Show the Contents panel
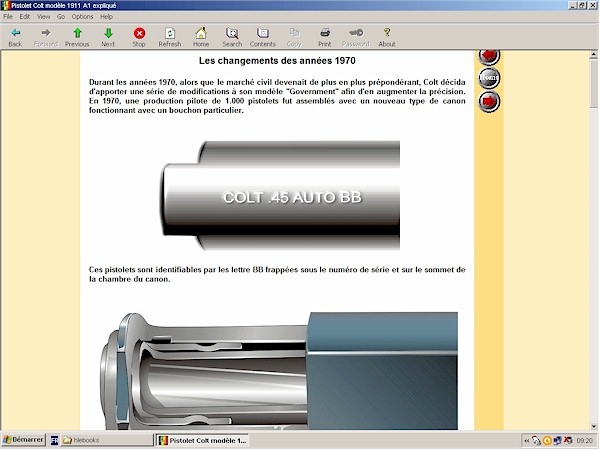The height and width of the screenshot is (450, 600). point(262,37)
